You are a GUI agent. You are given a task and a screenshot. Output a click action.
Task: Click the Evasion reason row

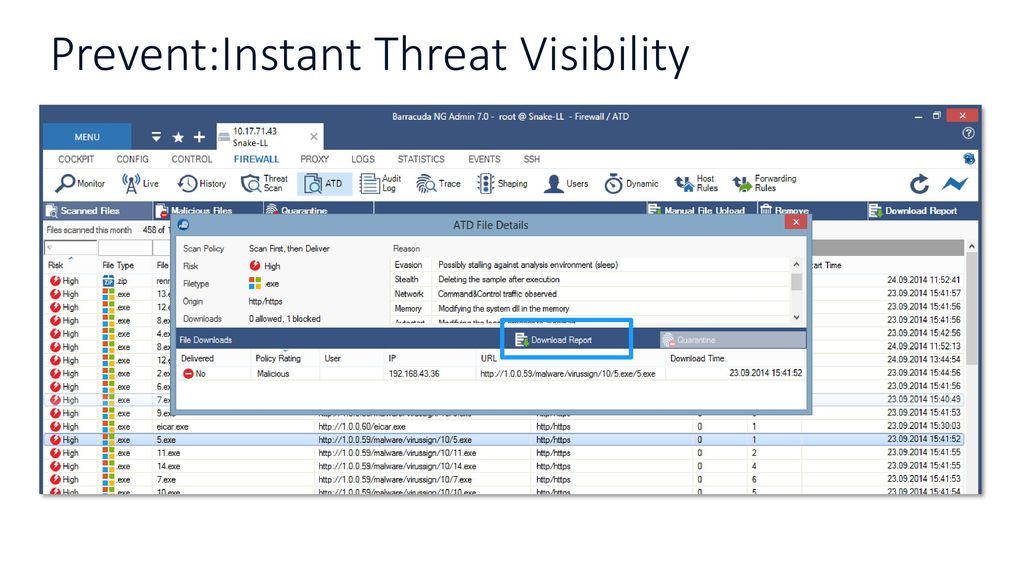pyautogui.click(x=591, y=264)
